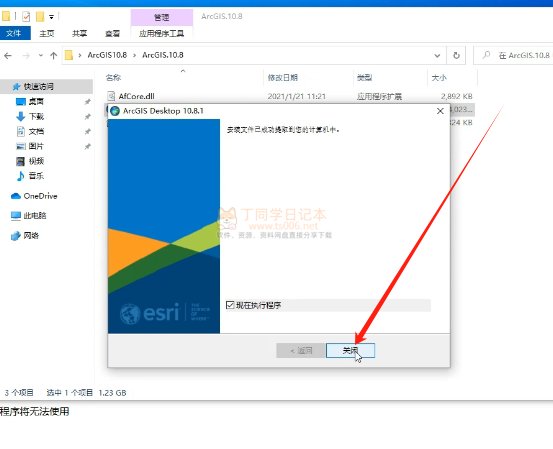Click the 应用程序扩展 type cell
The width and height of the screenshot is (553, 449).
(379, 96)
